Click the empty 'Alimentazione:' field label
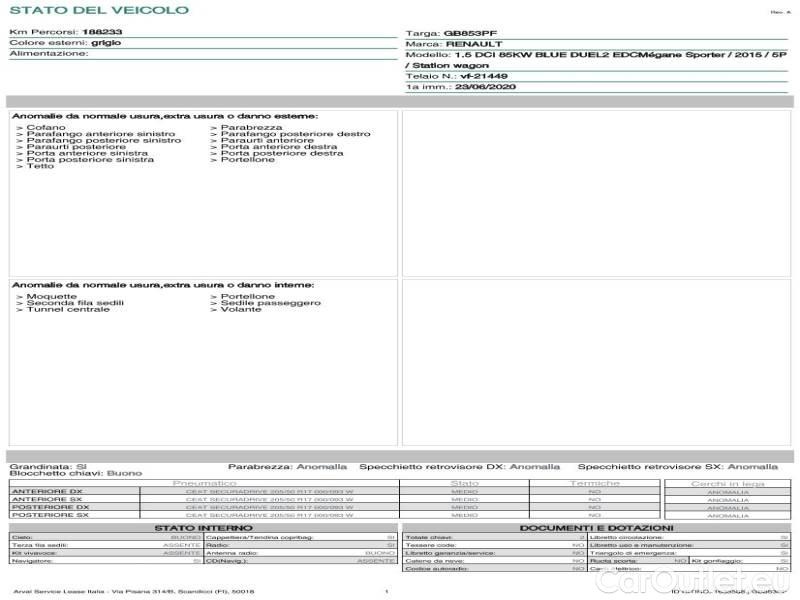800x600 pixels. coord(49,53)
